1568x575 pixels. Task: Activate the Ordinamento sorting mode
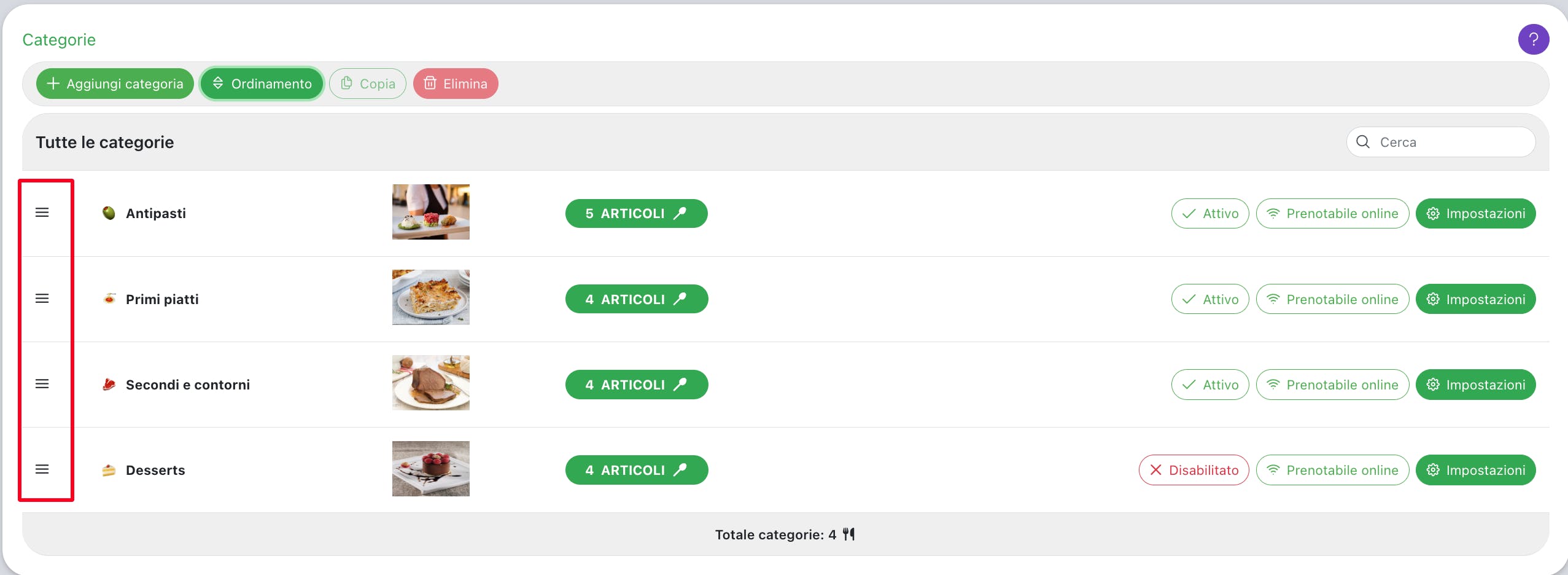pos(262,84)
